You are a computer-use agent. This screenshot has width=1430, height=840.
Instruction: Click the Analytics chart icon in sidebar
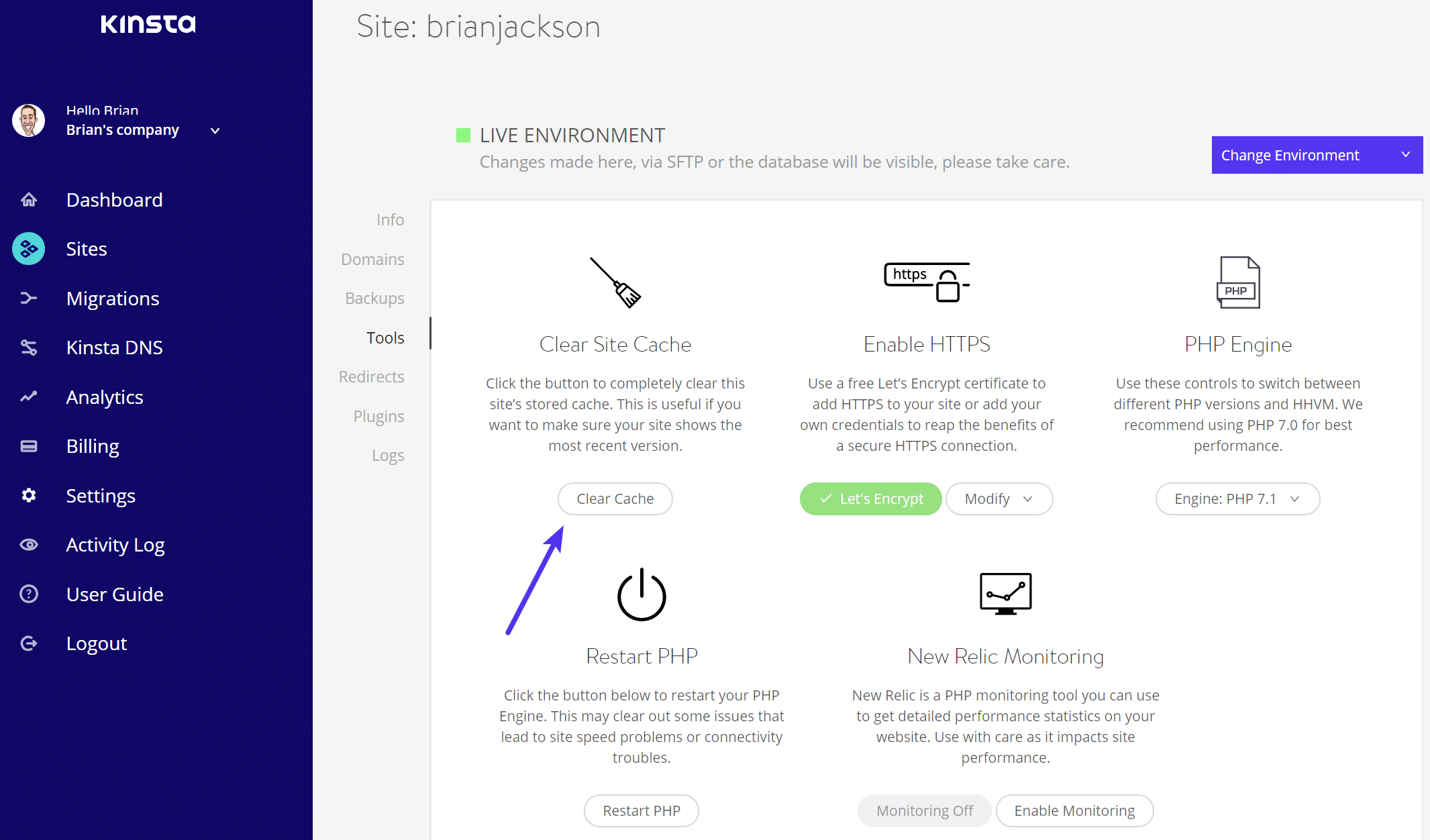click(x=27, y=397)
